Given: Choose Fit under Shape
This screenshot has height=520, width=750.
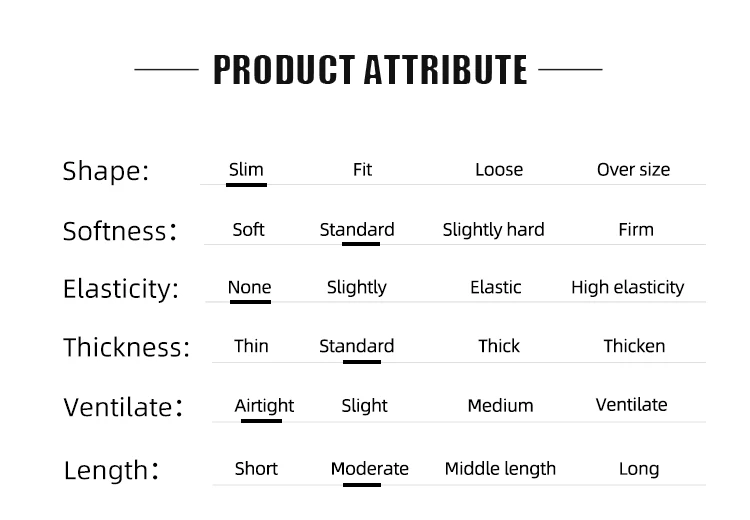Looking at the screenshot, I should 362,169.
